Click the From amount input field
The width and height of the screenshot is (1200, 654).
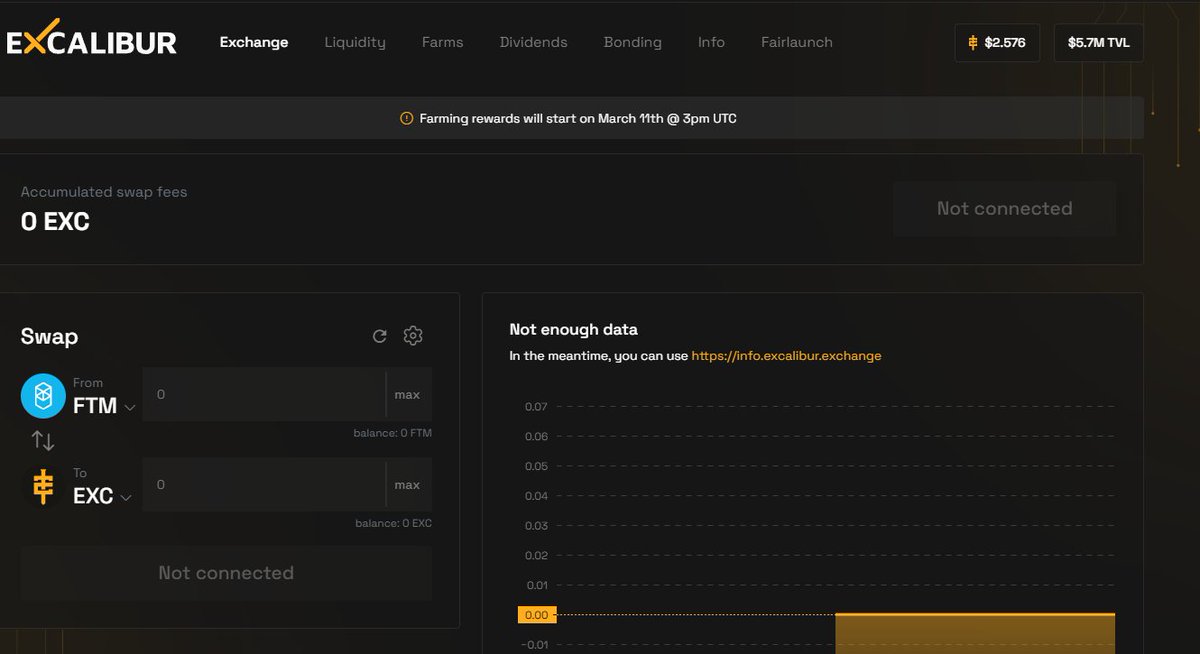[264, 394]
